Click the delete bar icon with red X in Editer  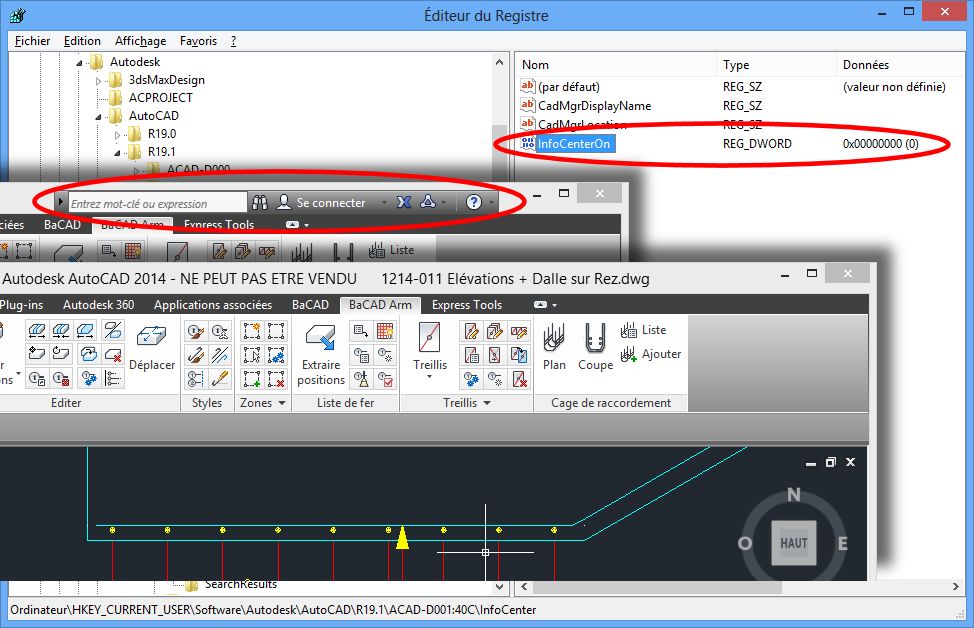tap(113, 354)
